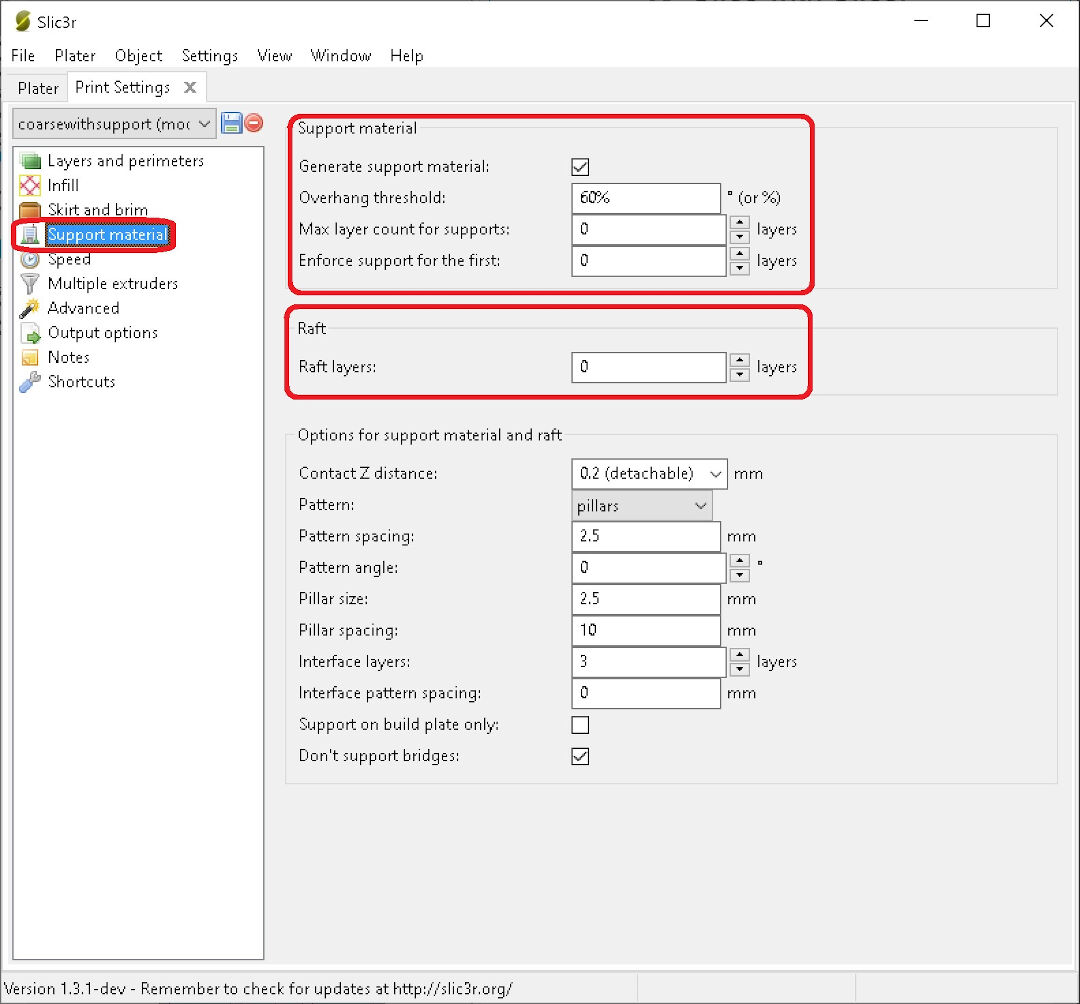Decrease Enforce support for the first layers
Screen dimensions: 1080x1004
[739, 268]
